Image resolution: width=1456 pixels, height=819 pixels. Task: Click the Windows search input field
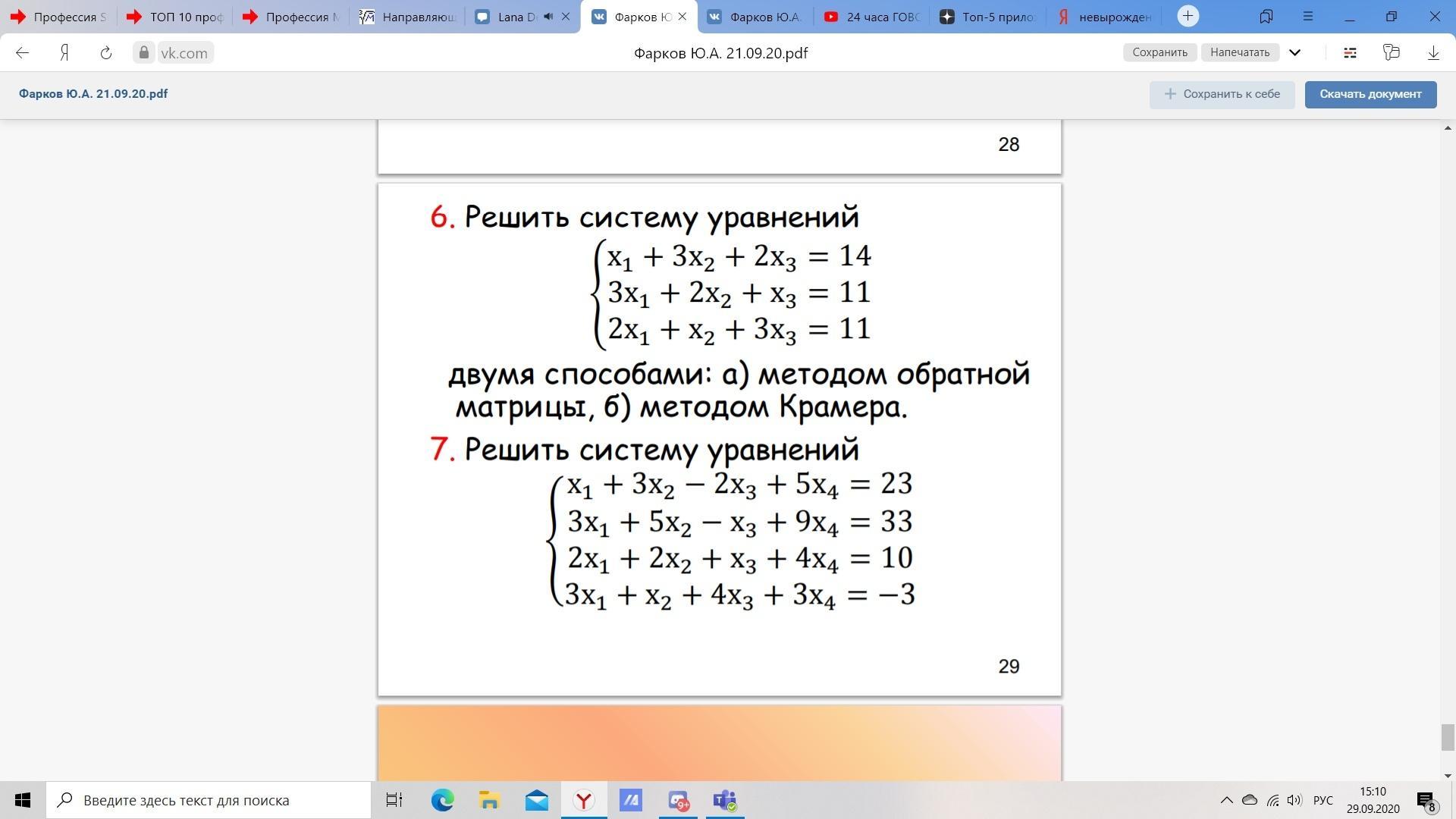tap(209, 800)
